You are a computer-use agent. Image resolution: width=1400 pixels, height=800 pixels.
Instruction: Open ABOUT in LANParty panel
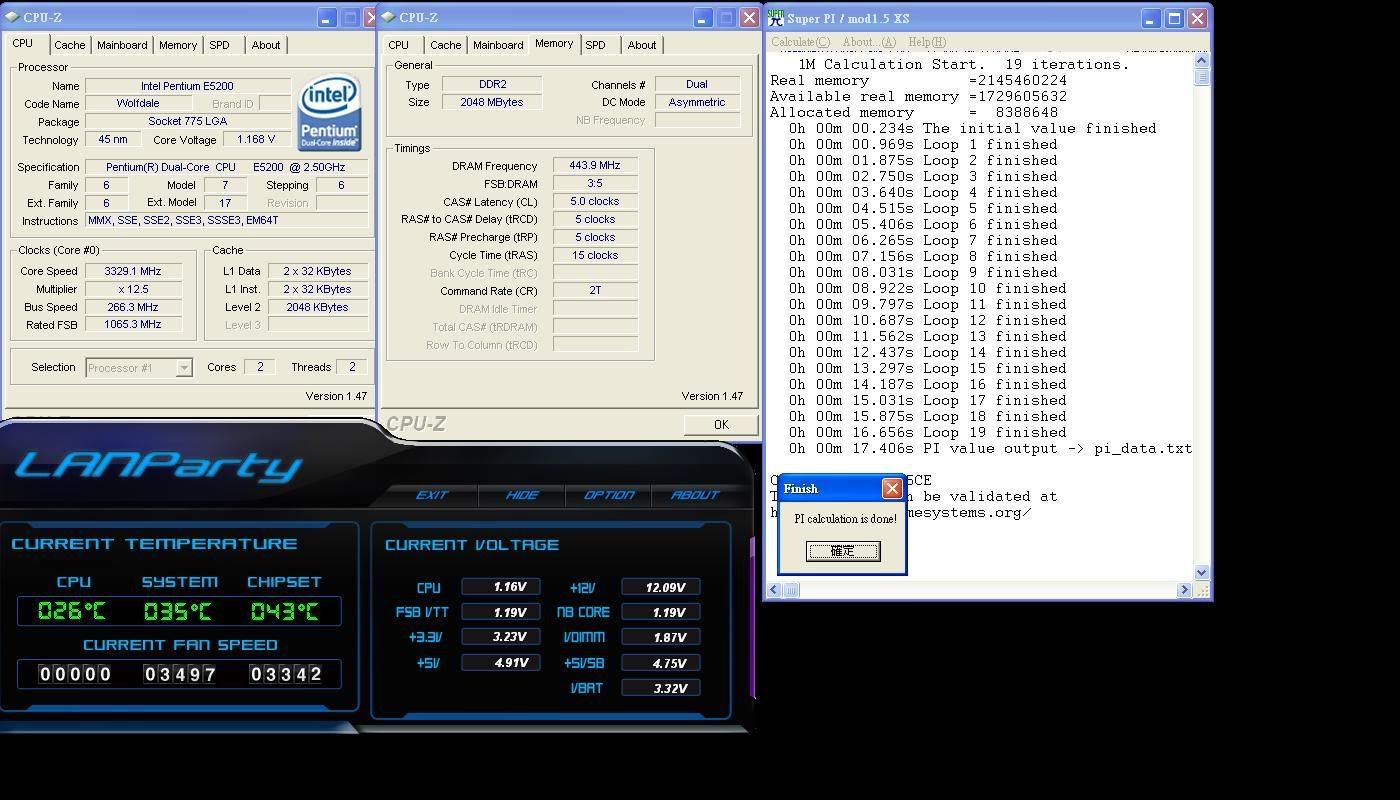pyautogui.click(x=695, y=495)
